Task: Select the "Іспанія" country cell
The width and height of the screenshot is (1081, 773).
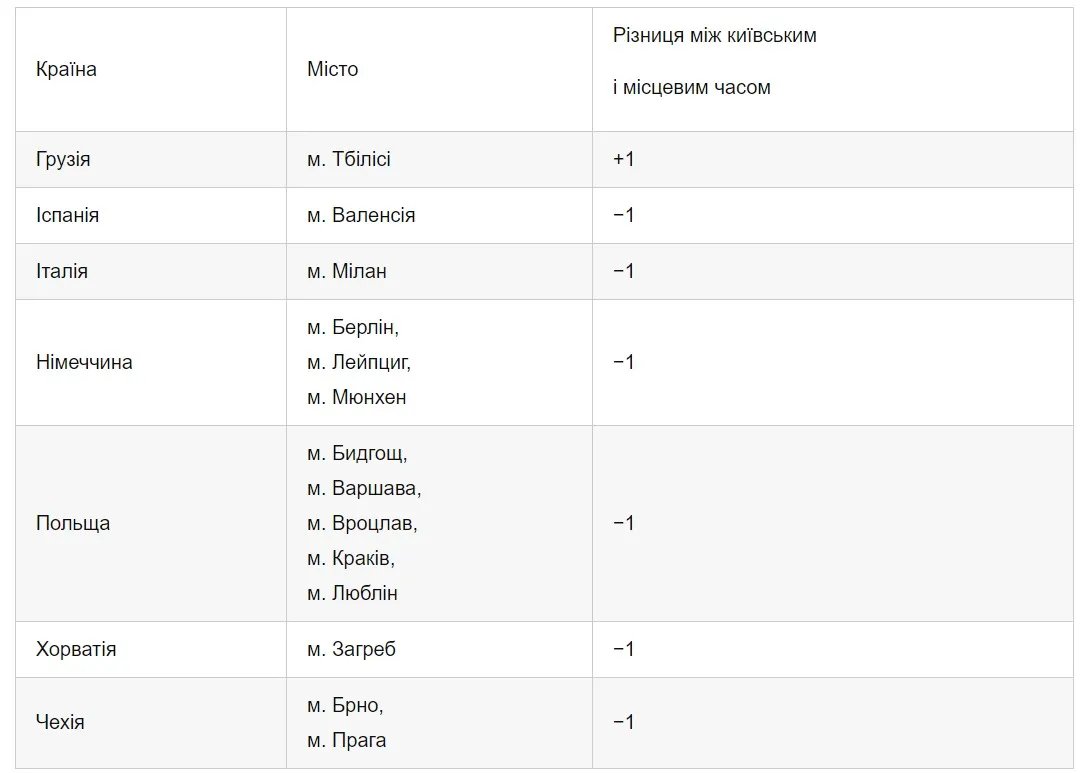Action: 67,215
